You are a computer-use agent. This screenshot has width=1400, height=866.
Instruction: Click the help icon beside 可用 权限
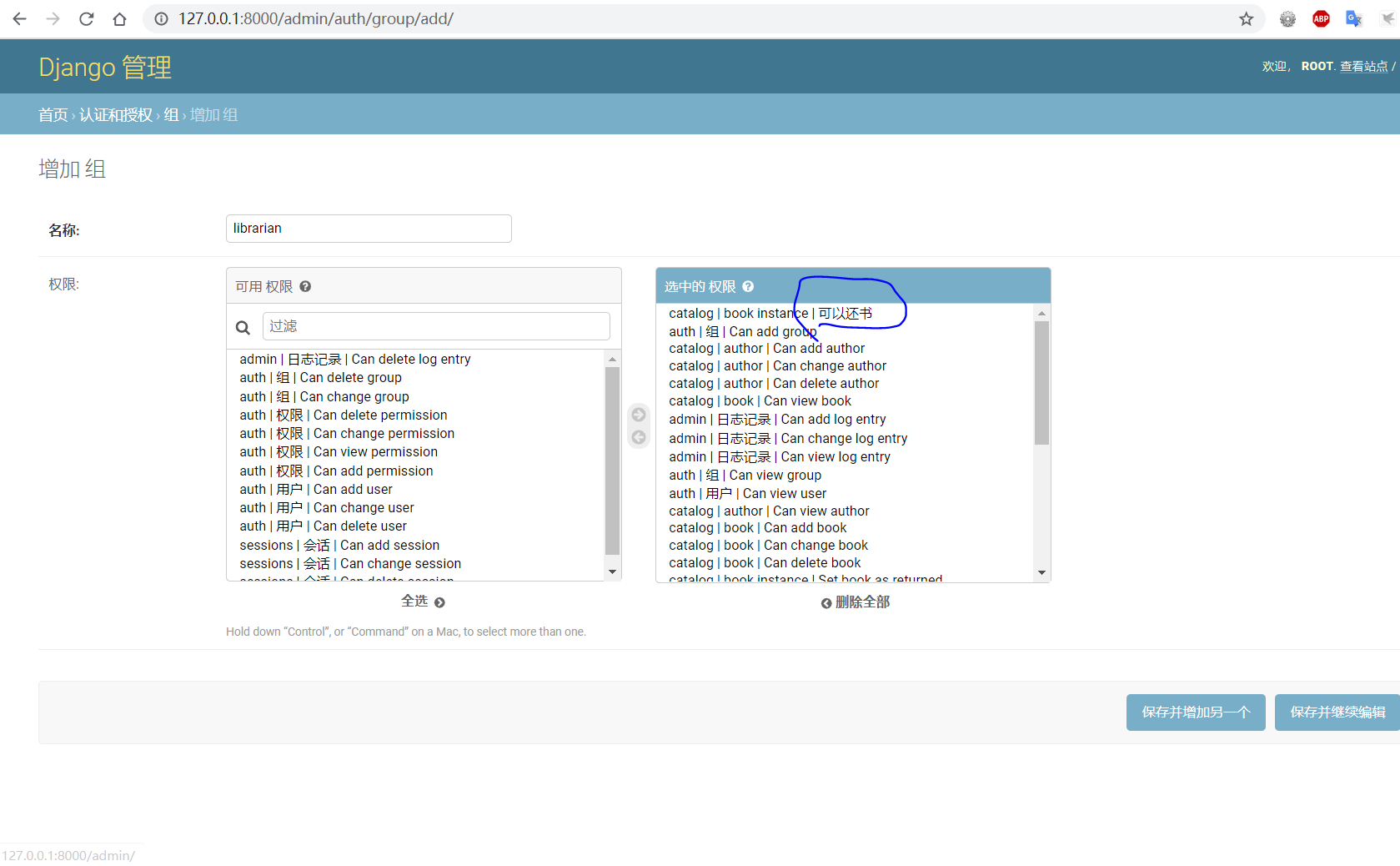[x=305, y=286]
